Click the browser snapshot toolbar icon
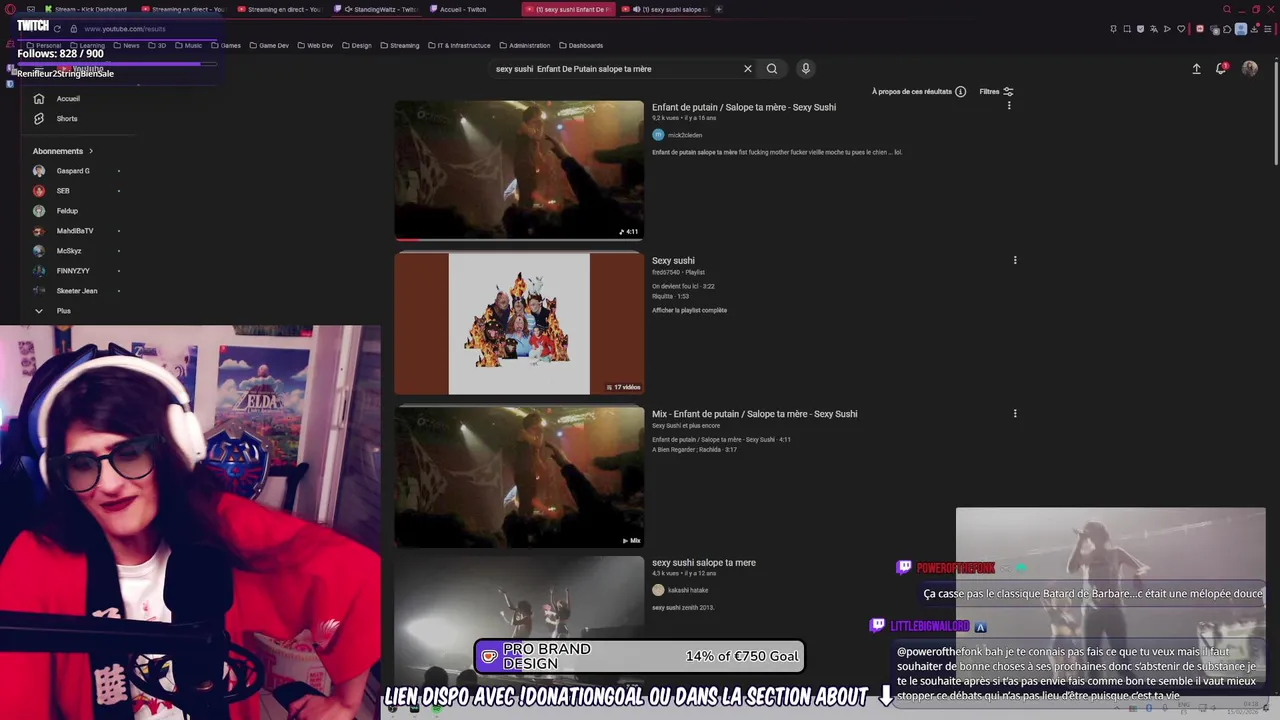This screenshot has width=1280, height=720. coord(1127,29)
